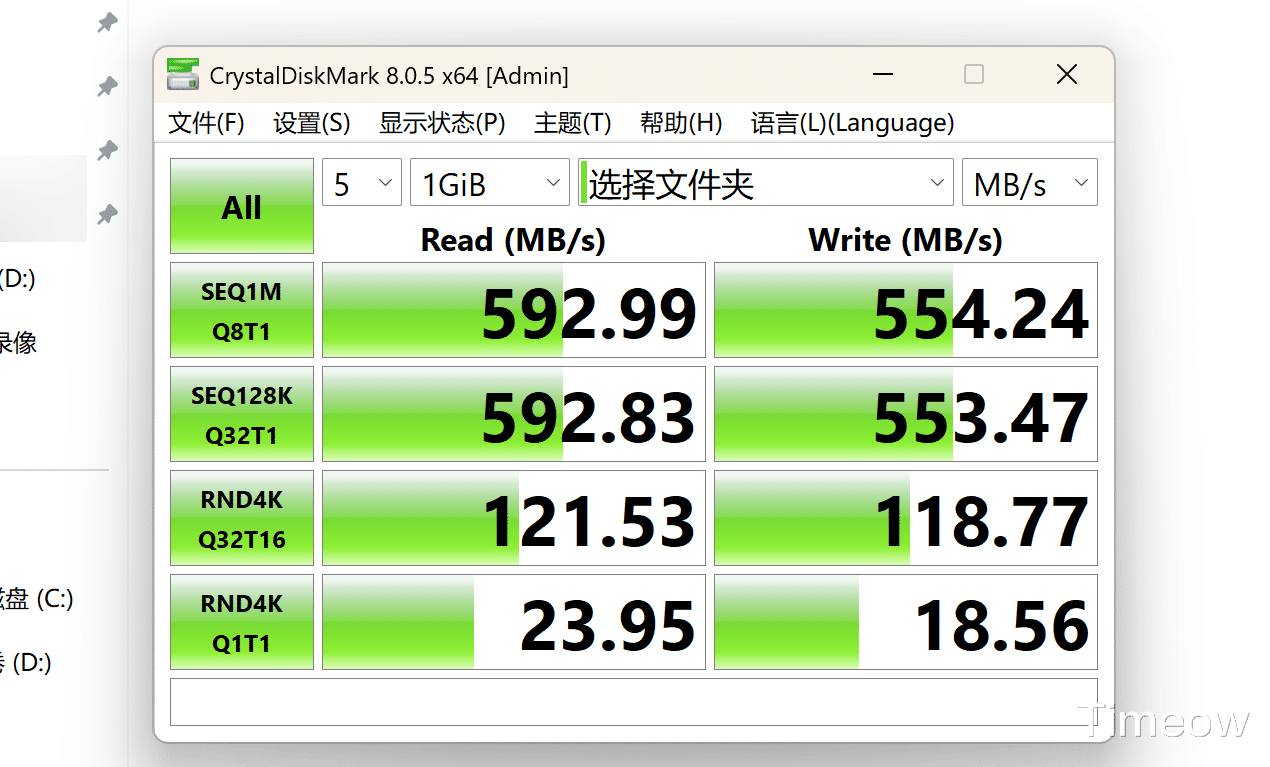Click the RND4K Q32T16 read result 121.53
The height and width of the screenshot is (767, 1270).
coord(514,518)
